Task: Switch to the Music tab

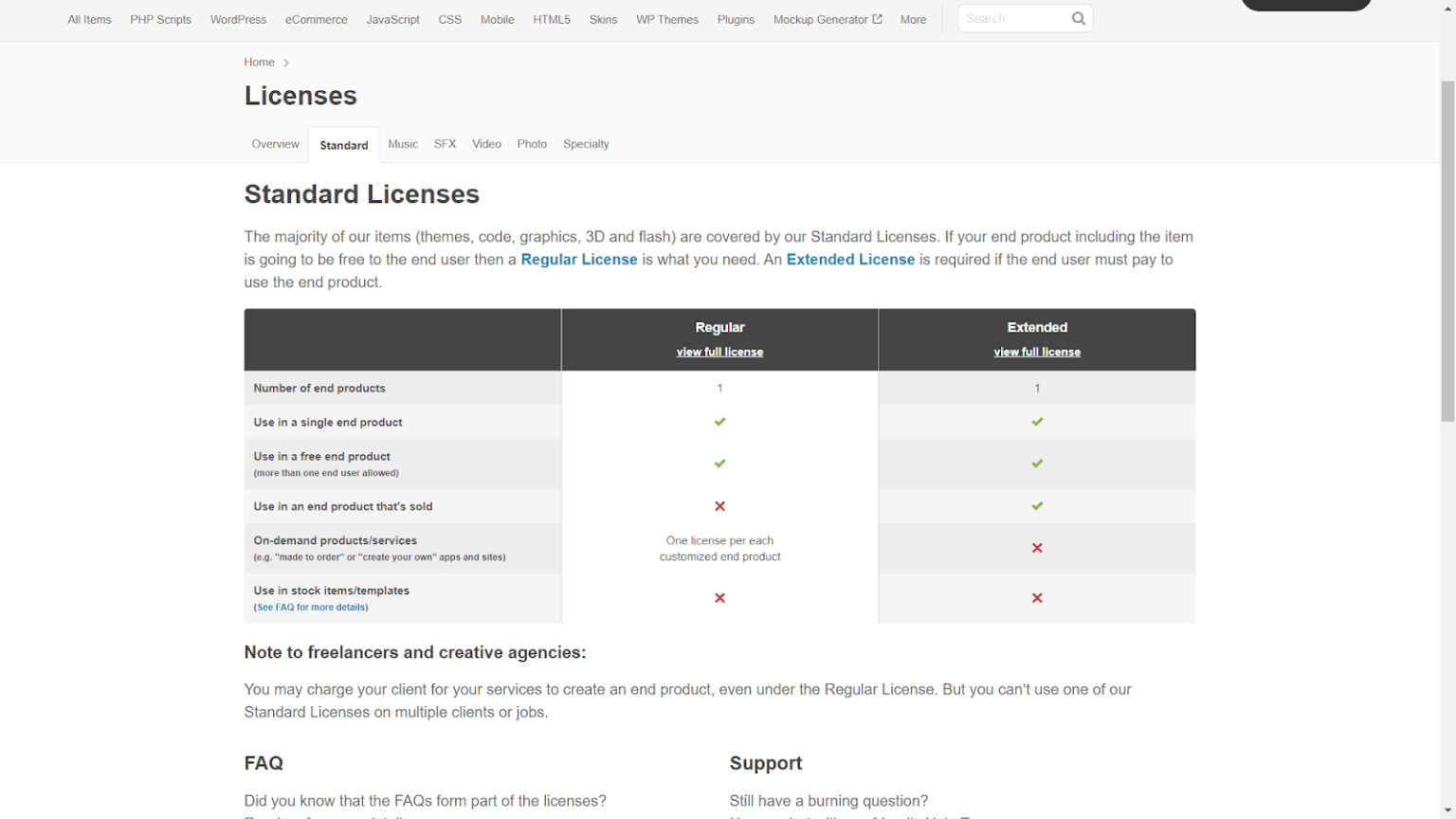Action: (x=403, y=144)
